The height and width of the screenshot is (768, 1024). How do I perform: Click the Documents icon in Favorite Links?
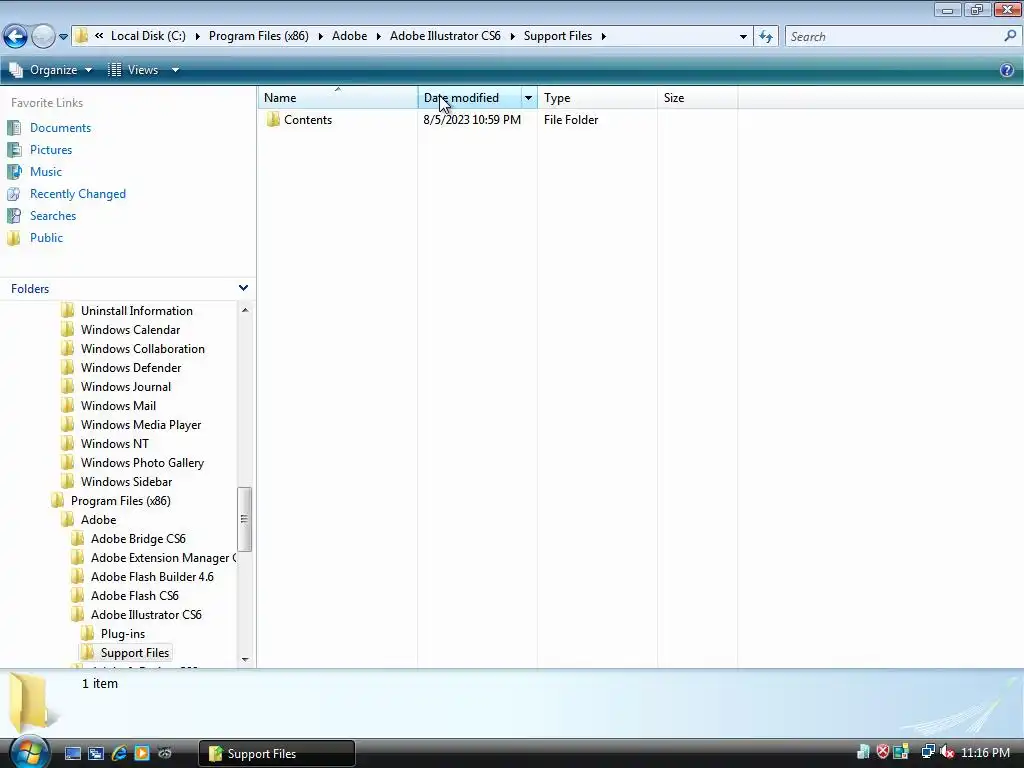coord(14,128)
